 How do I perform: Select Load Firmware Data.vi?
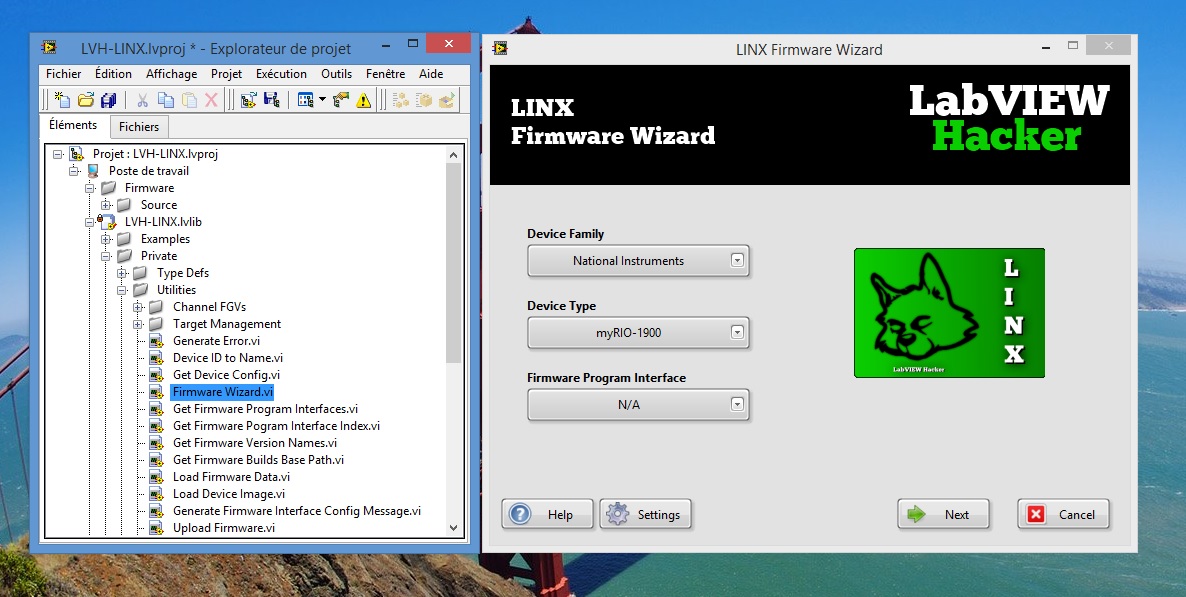[x=231, y=477]
